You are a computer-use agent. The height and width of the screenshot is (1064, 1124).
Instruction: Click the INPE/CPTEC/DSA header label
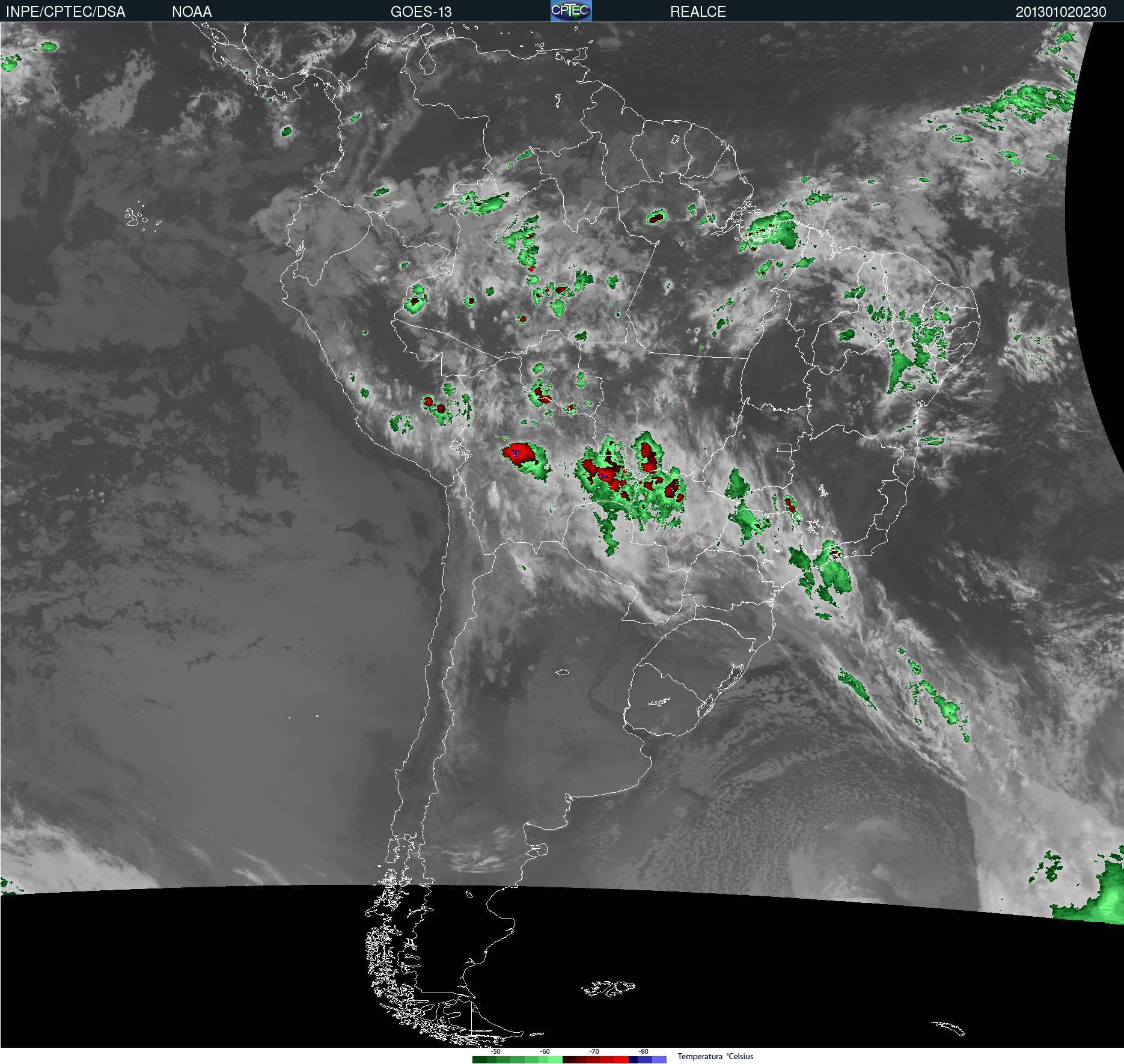point(66,12)
